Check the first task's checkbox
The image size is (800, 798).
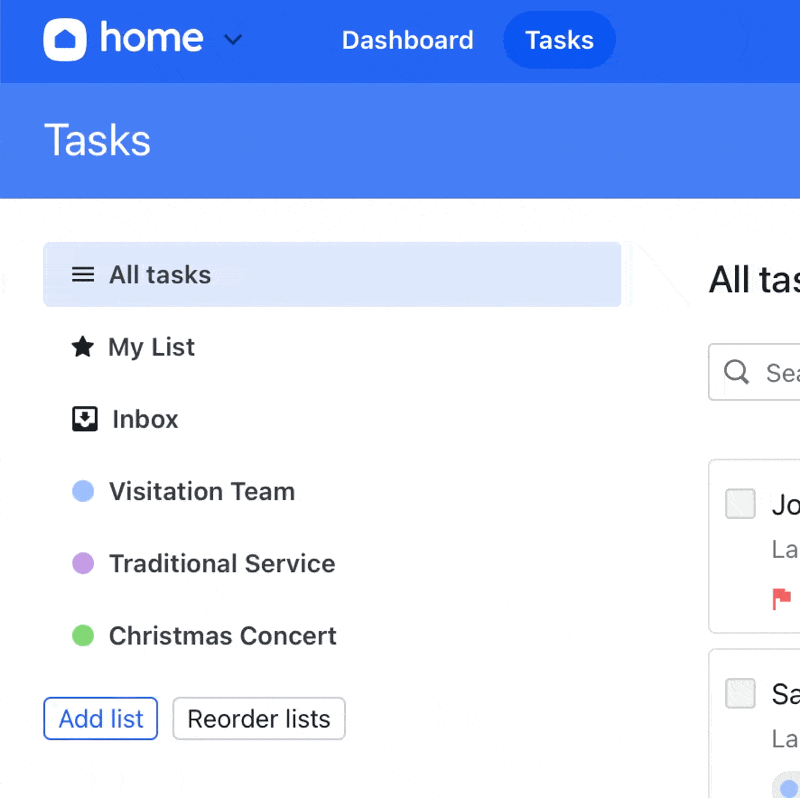(740, 504)
